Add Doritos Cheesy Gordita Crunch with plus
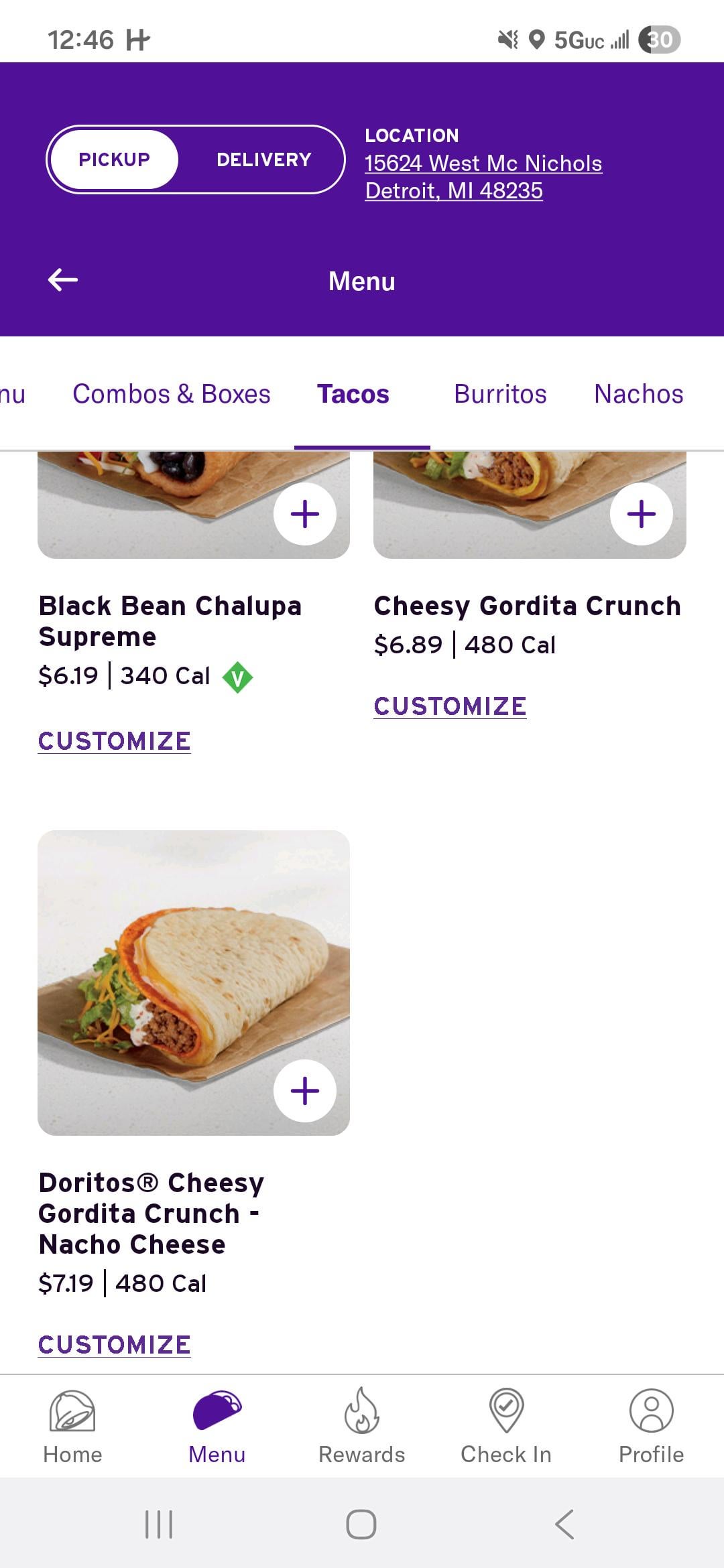The width and height of the screenshot is (724, 1568). pos(305,1091)
